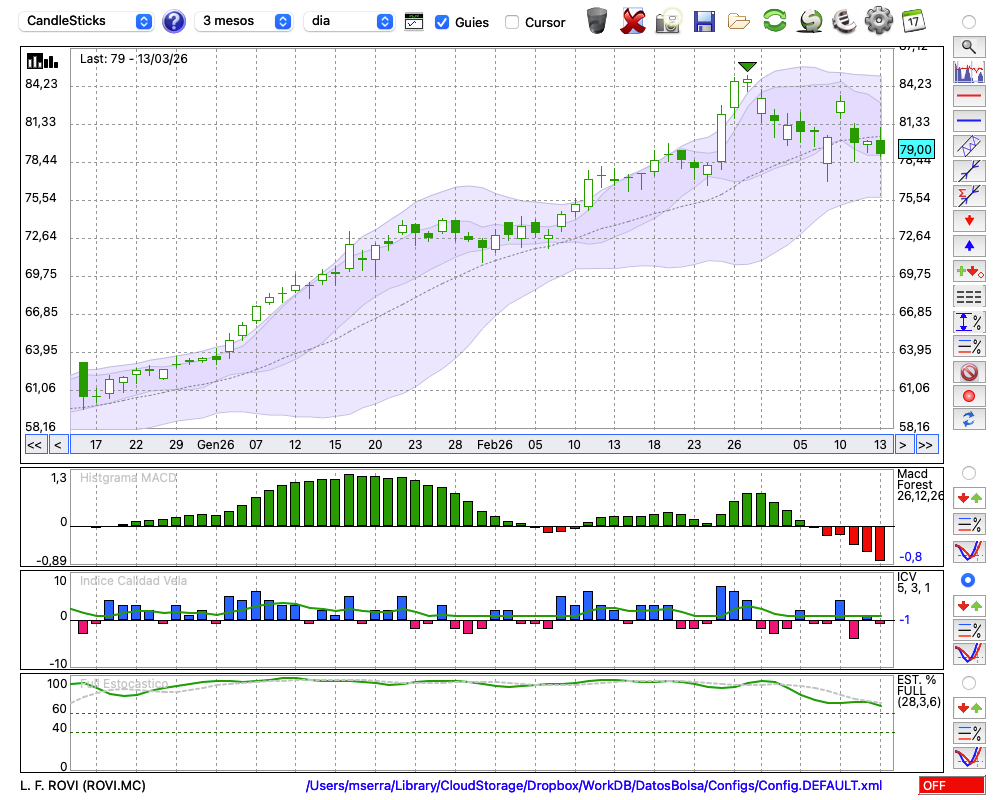This screenshot has width=1000, height=800.
Task: Click the red-green arrows icon in MACD panel
Action: (969, 498)
